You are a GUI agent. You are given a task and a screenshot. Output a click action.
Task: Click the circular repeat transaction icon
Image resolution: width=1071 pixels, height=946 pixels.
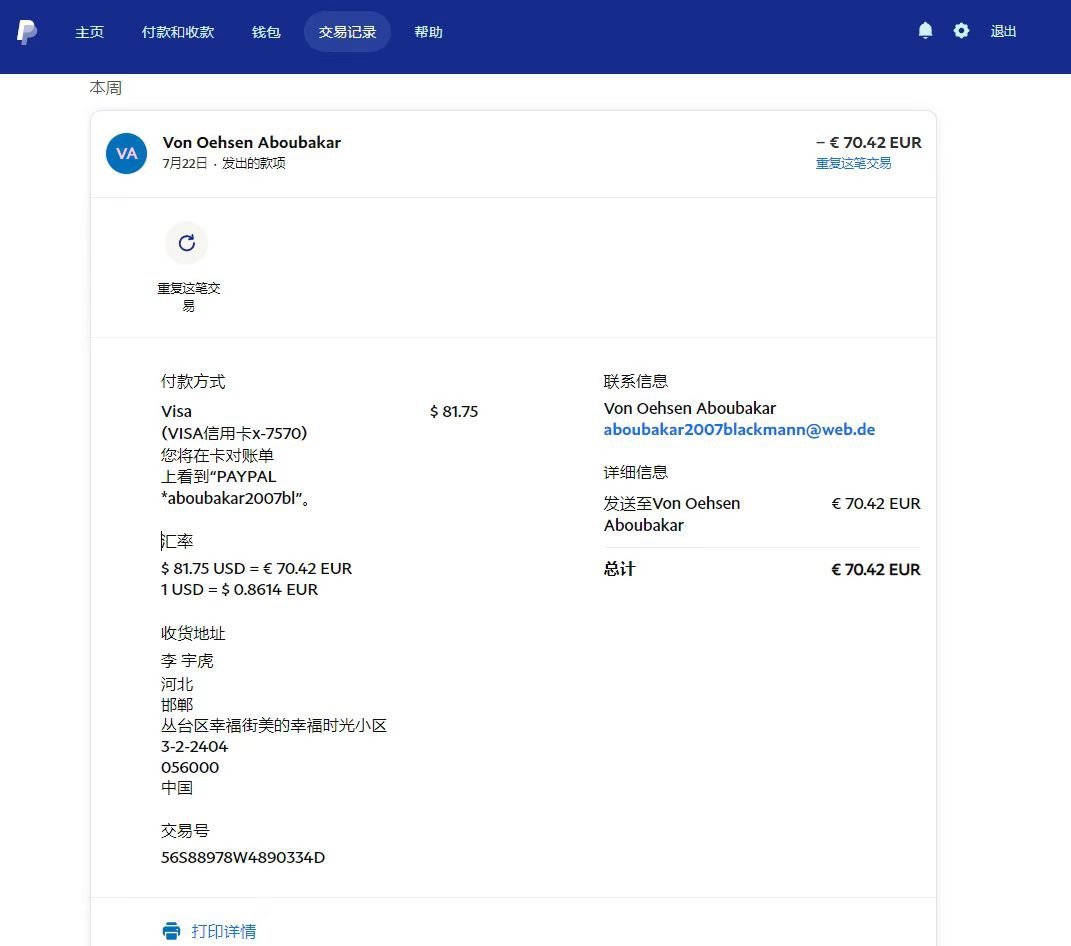tap(186, 243)
